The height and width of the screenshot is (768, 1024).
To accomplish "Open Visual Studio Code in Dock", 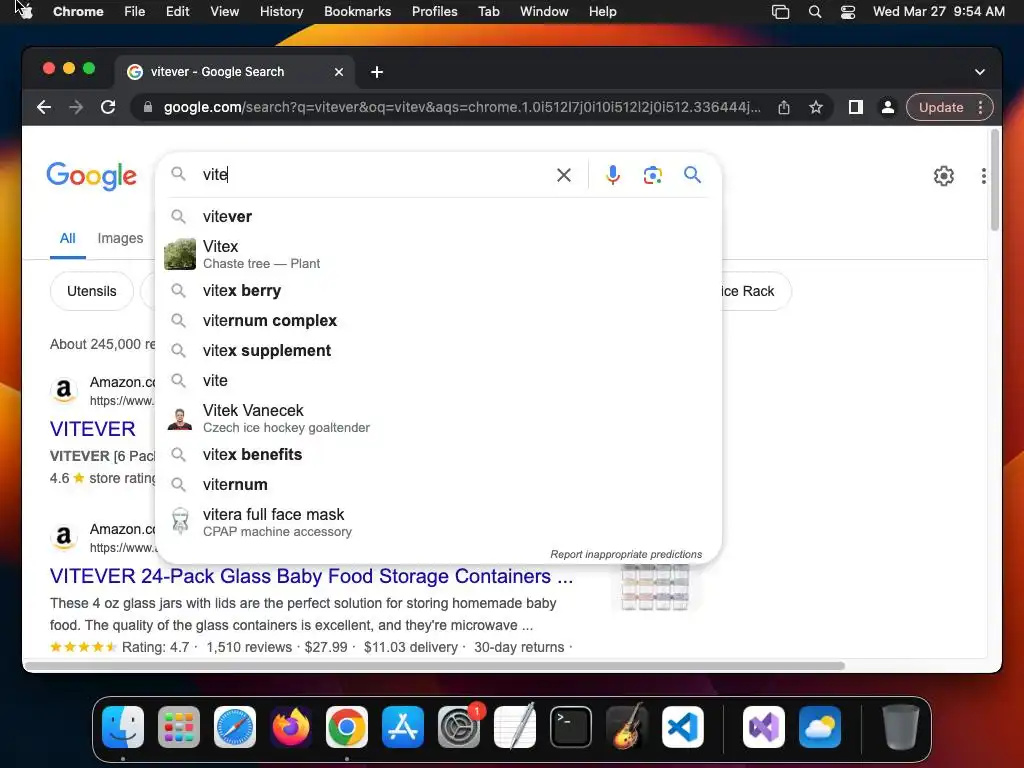I will click(x=683, y=727).
